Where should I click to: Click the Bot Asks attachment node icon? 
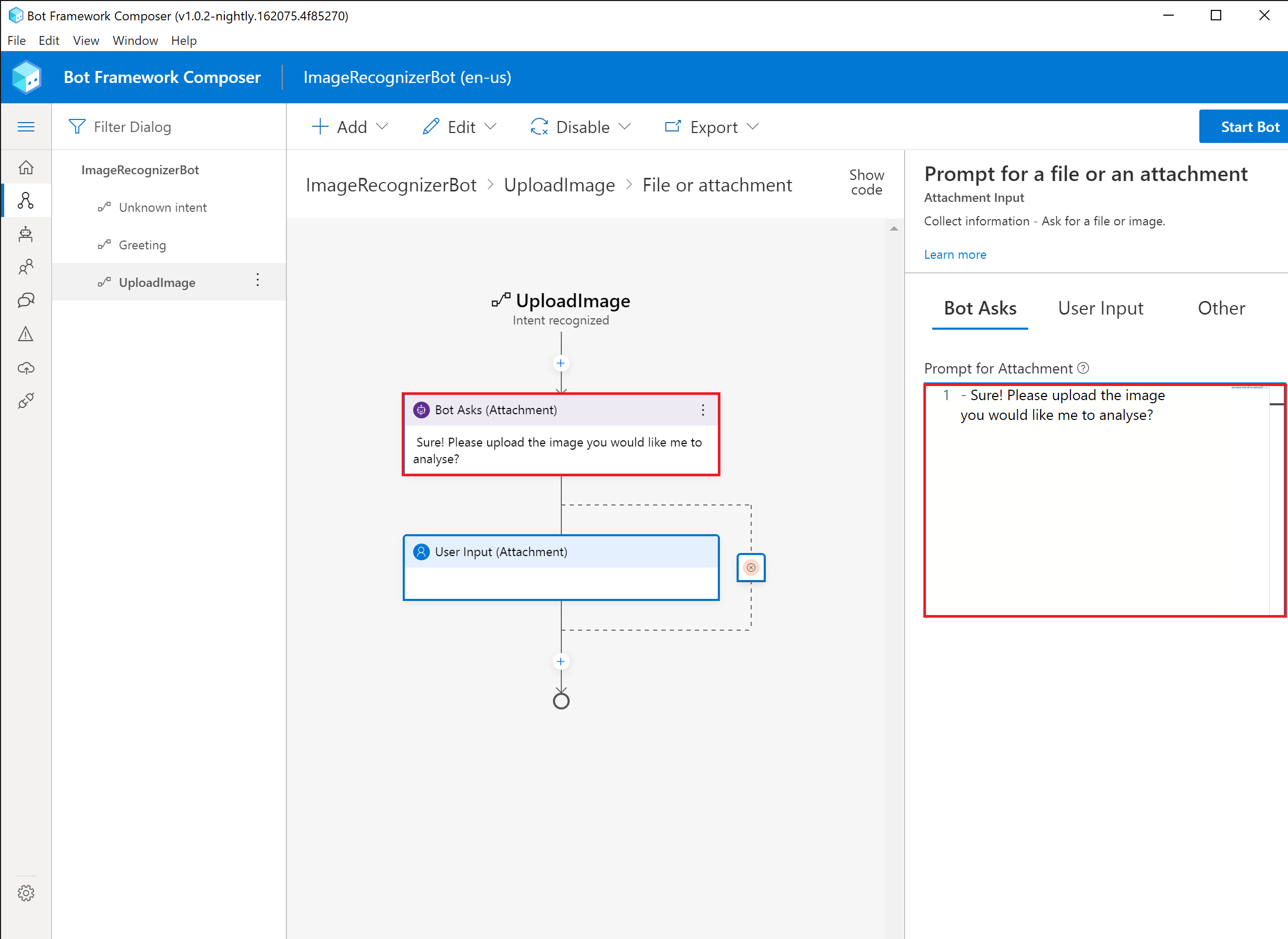pyautogui.click(x=421, y=410)
